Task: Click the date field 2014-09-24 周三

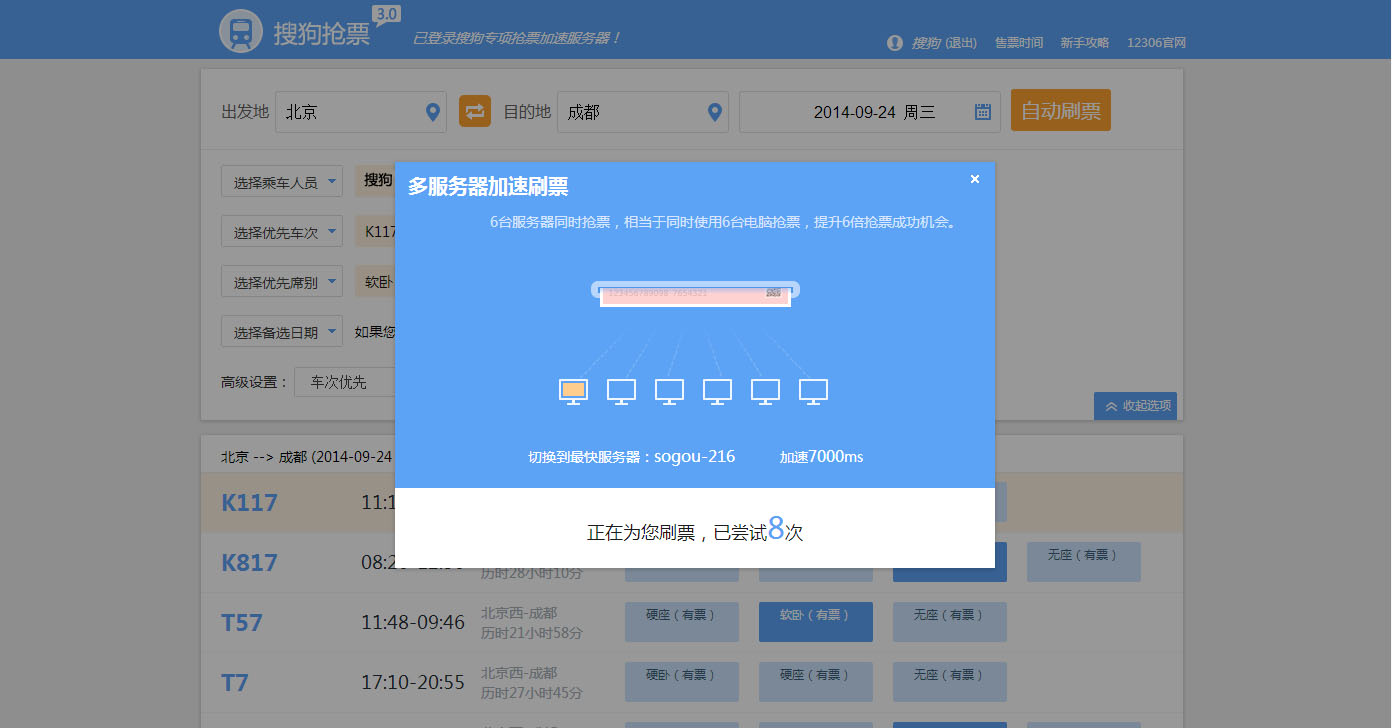Action: pos(870,112)
